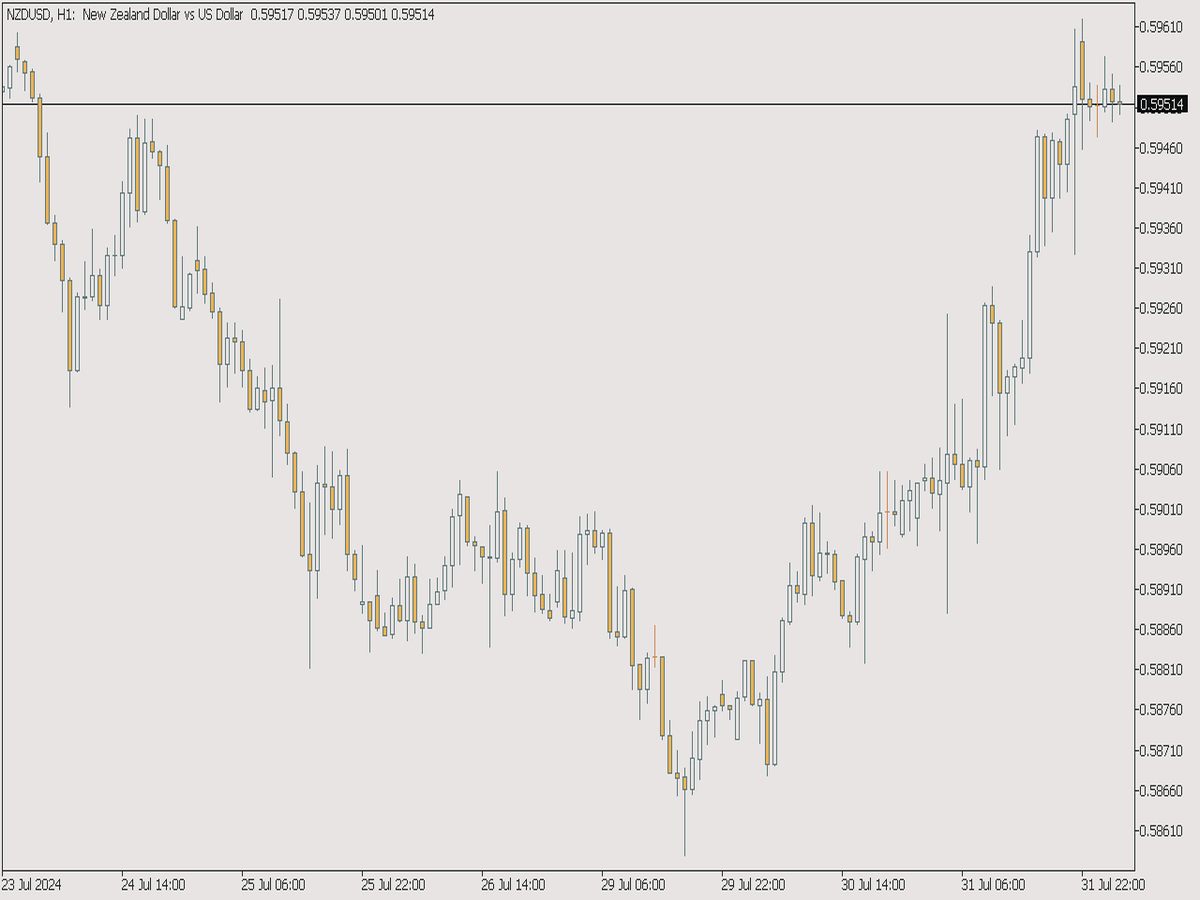
Task: Click the 31 Jul 22:00 time label
Action: coord(1113,885)
